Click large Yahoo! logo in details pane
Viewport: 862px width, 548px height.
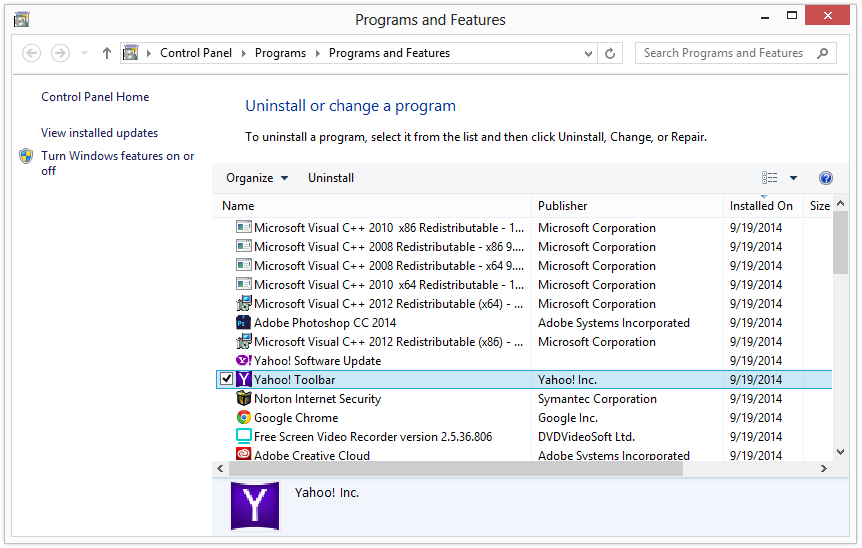click(255, 506)
